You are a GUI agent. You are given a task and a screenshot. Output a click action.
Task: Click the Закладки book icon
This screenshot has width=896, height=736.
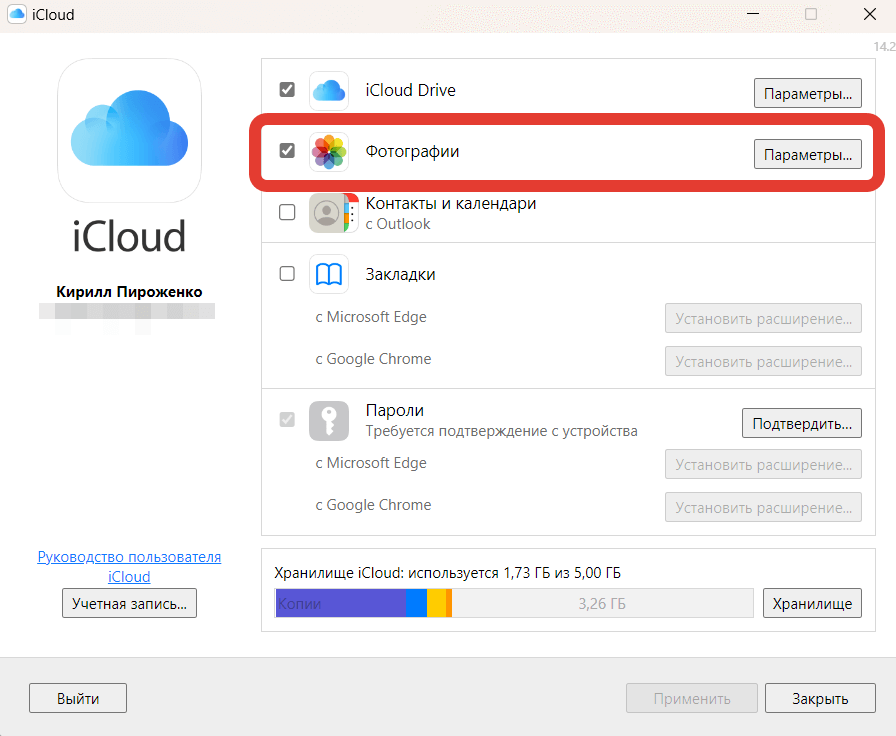click(329, 274)
